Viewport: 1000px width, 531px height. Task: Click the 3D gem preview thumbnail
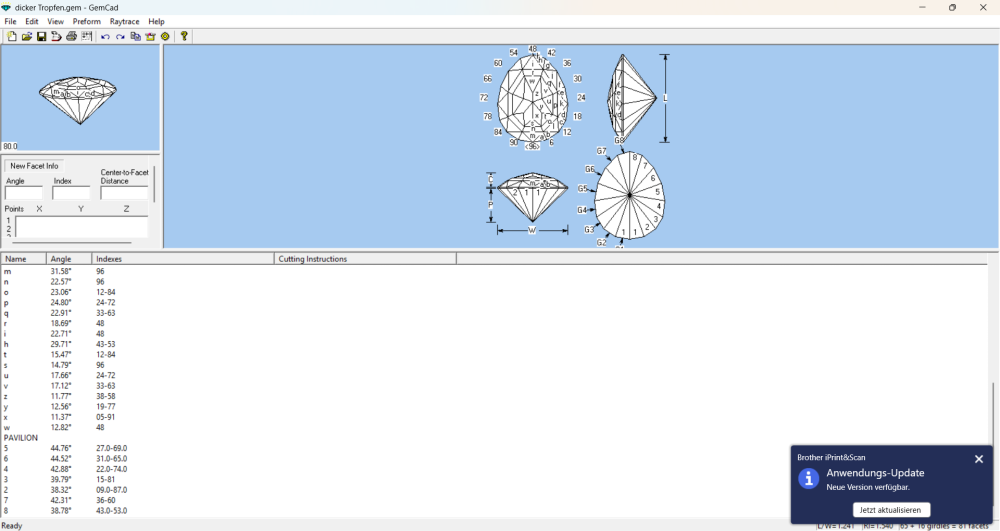click(80, 97)
